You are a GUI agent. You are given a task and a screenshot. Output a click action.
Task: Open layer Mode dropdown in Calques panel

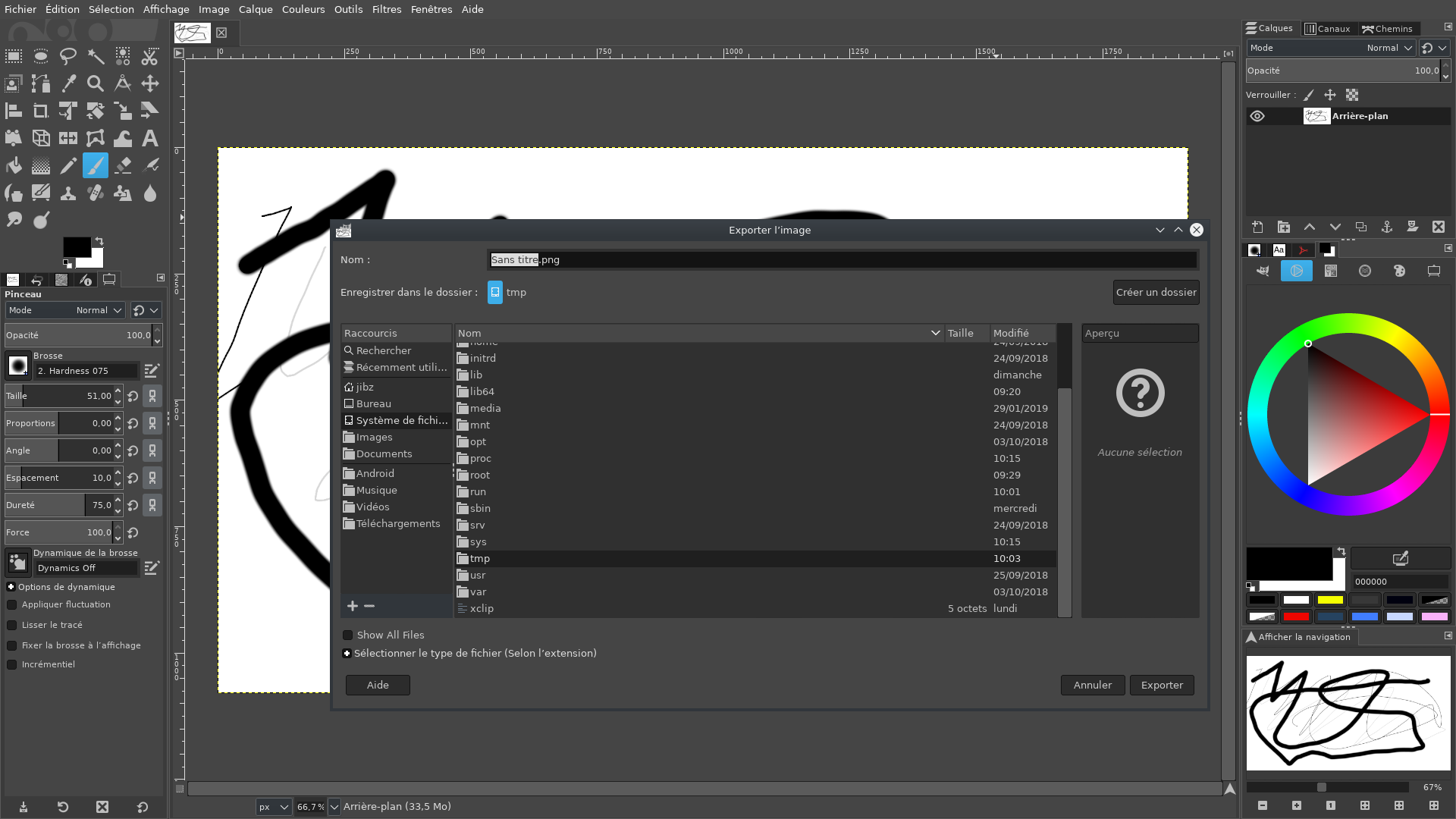click(1332, 48)
